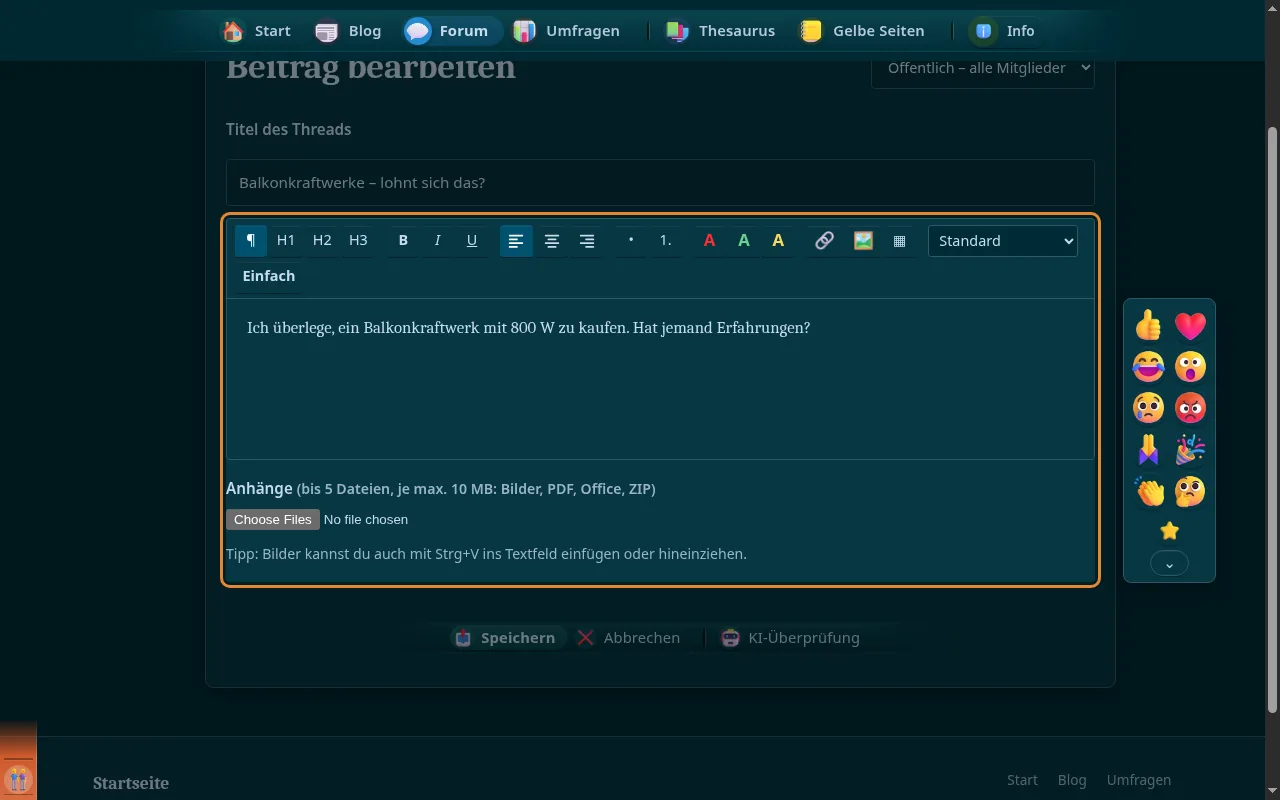Cancel editing with Abbrechen
The width and height of the screenshot is (1280, 800).
(x=629, y=638)
